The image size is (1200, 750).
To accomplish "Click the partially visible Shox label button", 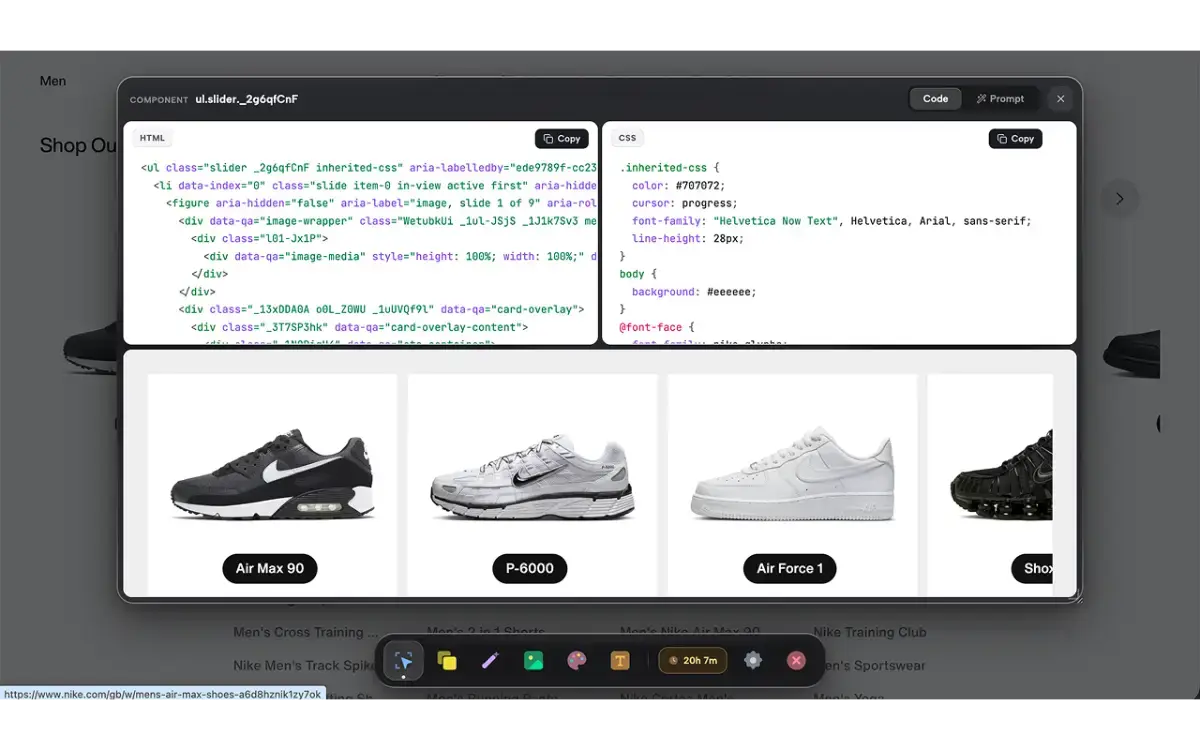I will [x=1033, y=569].
